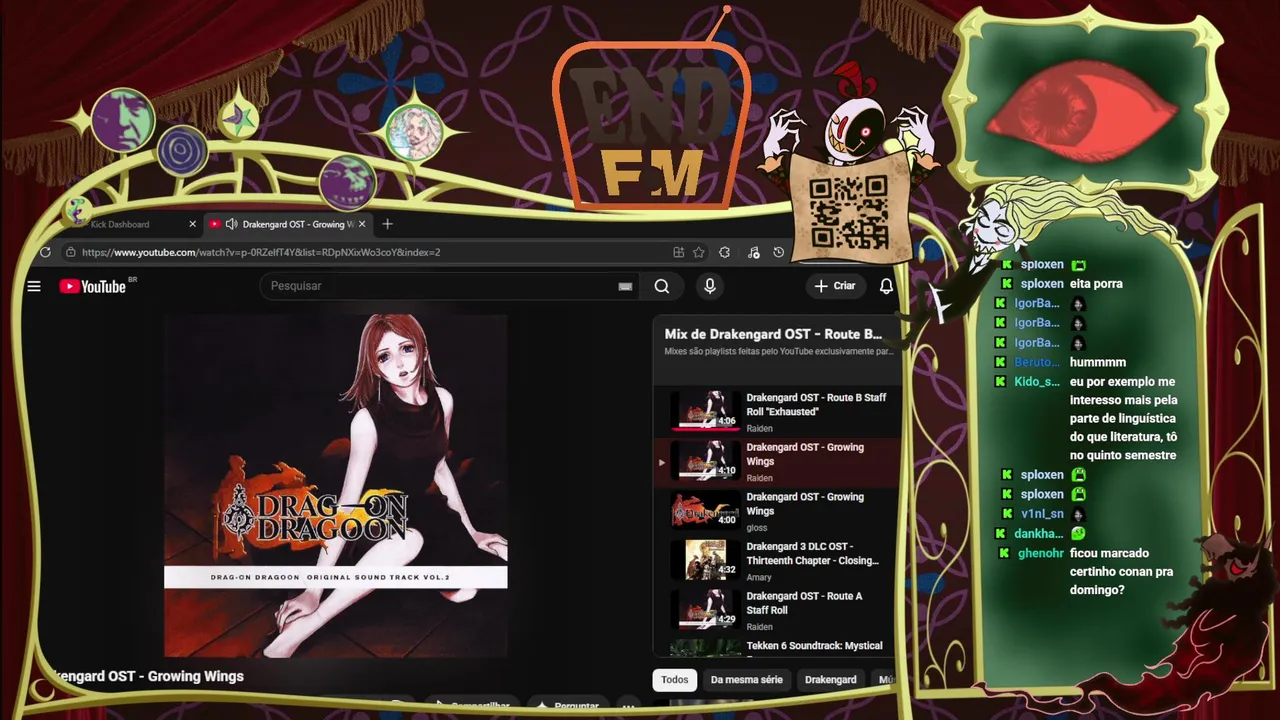This screenshot has height=720, width=1280.
Task: Click the install-app icon in the address bar
Action: tap(679, 252)
